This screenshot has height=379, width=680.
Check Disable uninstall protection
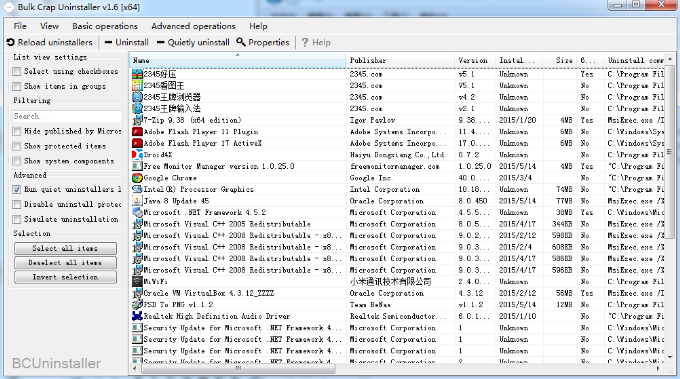[17, 204]
